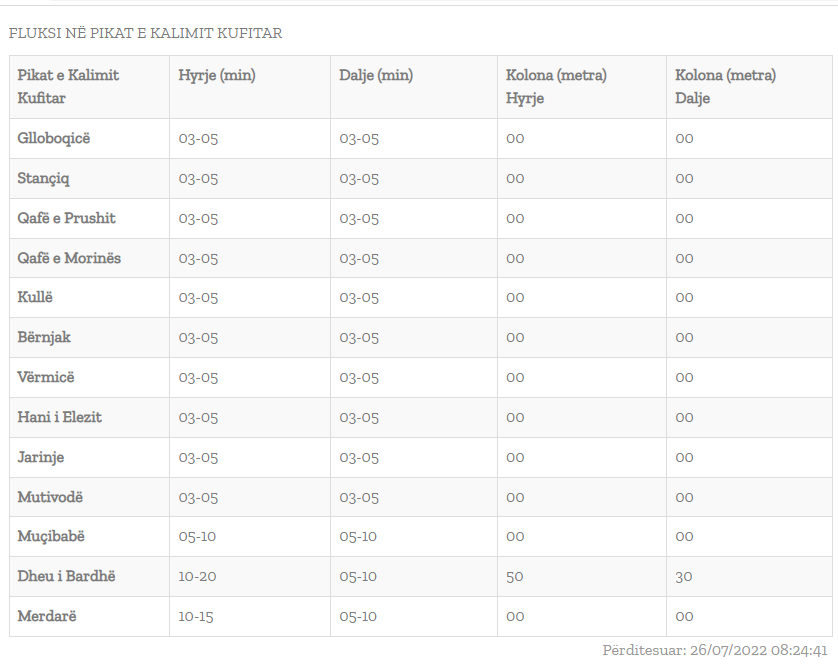The image size is (838, 672).
Task: Select the Bërnjak row label
Action: 44,338
